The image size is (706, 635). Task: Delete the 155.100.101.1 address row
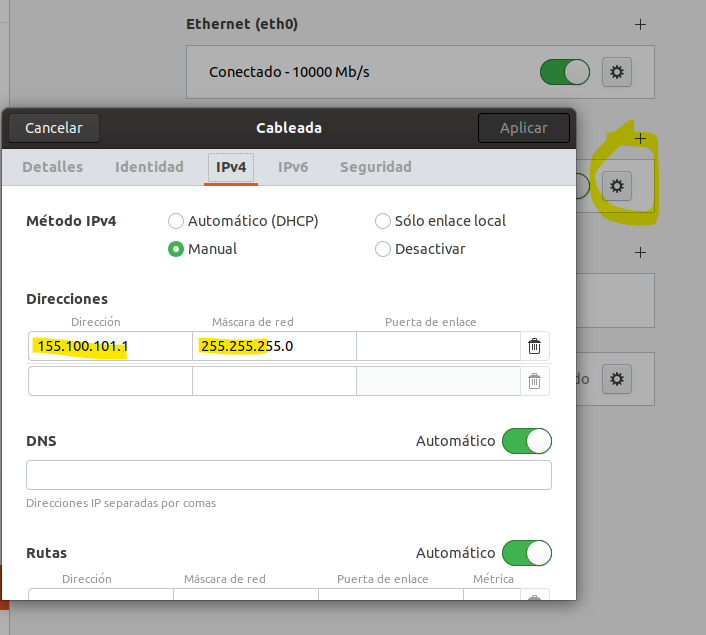tap(534, 346)
